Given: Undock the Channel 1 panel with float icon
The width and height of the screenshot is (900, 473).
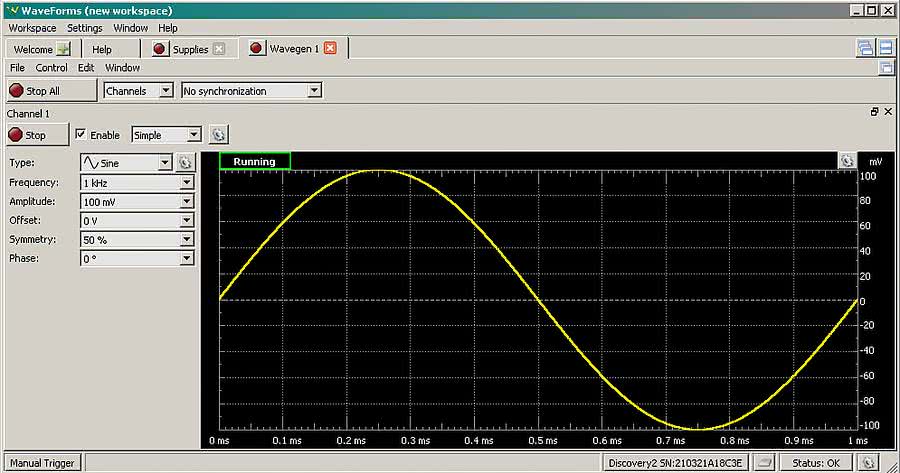Looking at the screenshot, I should pos(874,113).
